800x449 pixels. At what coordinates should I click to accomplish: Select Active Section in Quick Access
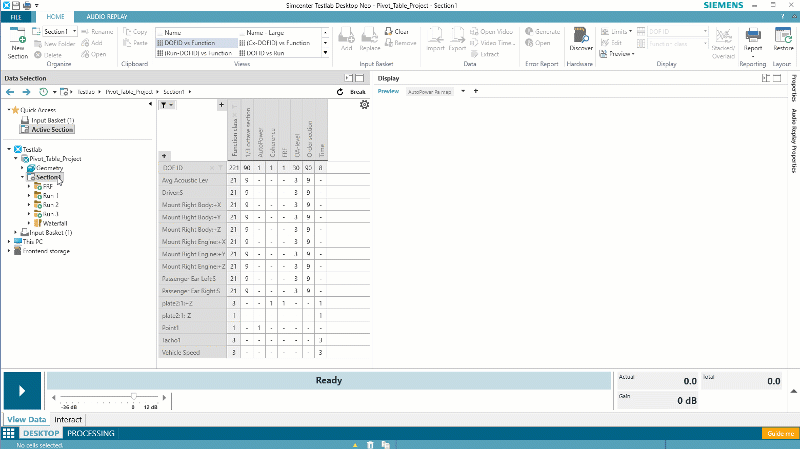(52, 129)
